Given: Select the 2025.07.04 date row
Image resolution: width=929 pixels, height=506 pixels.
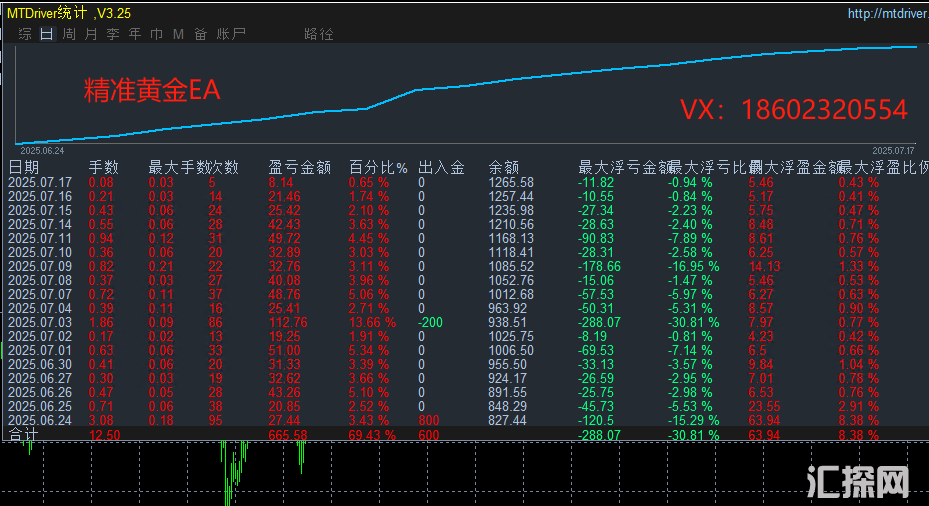Looking at the screenshot, I should tap(40, 309).
